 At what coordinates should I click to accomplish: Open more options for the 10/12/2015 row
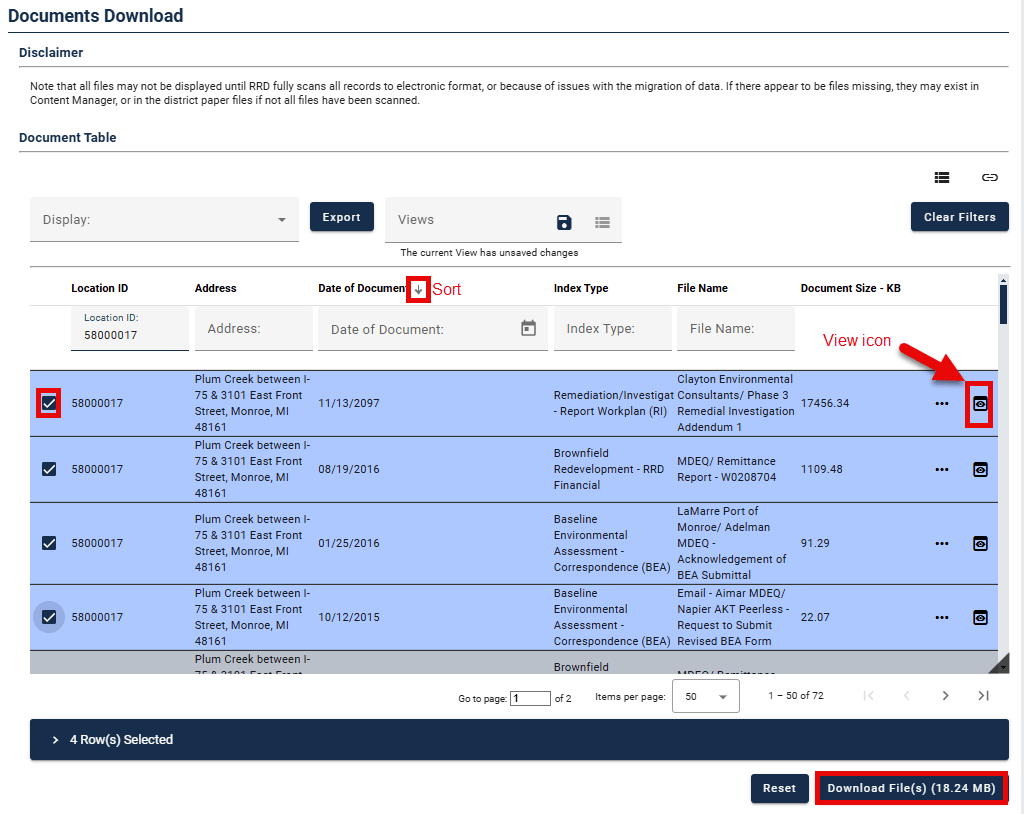[941, 617]
